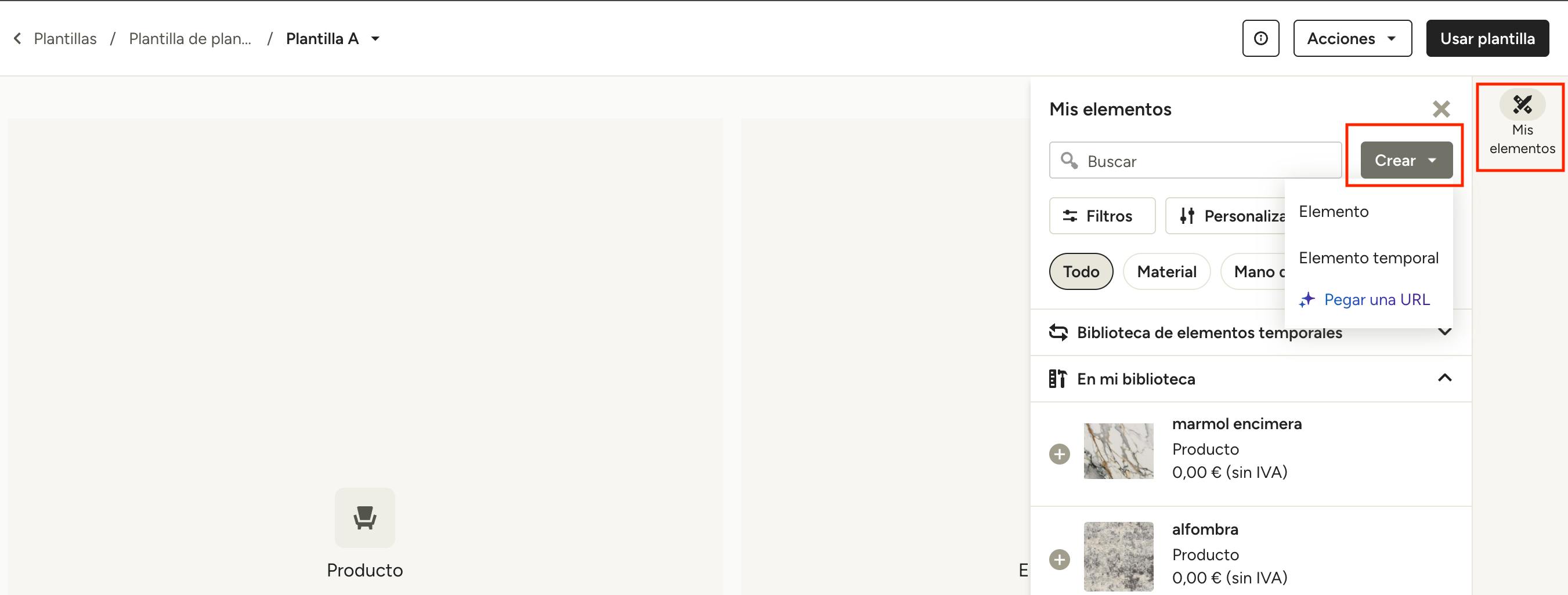Select the Material filter chip
1568x595 pixels.
click(x=1166, y=271)
